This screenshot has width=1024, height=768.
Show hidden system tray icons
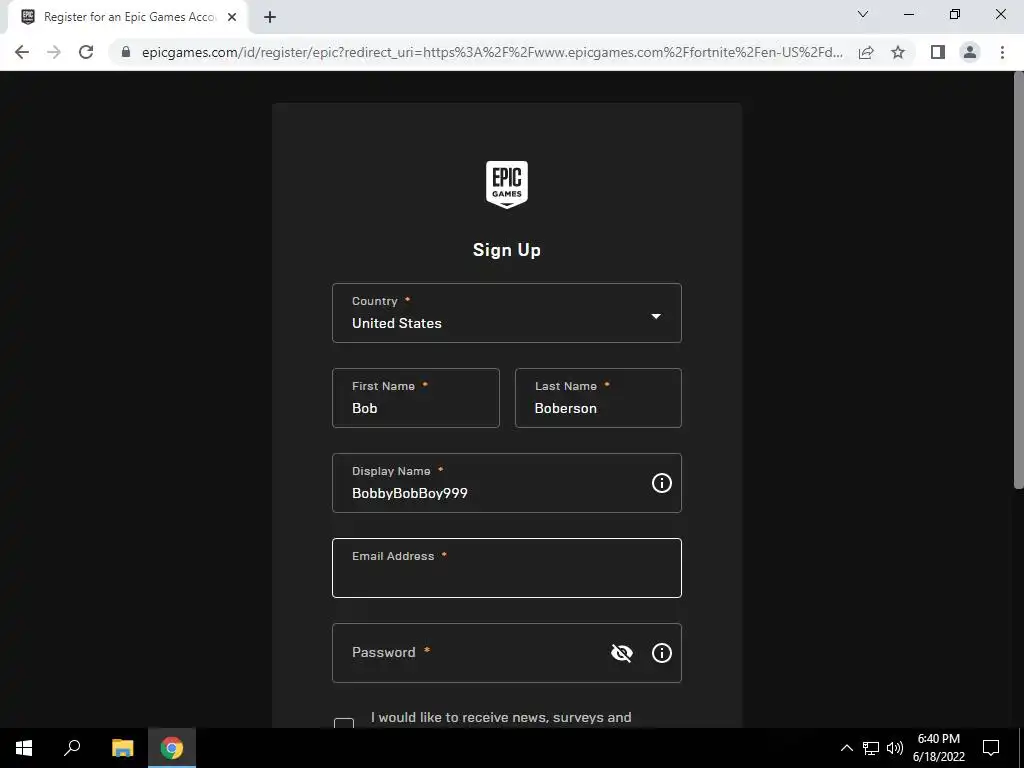(846, 748)
